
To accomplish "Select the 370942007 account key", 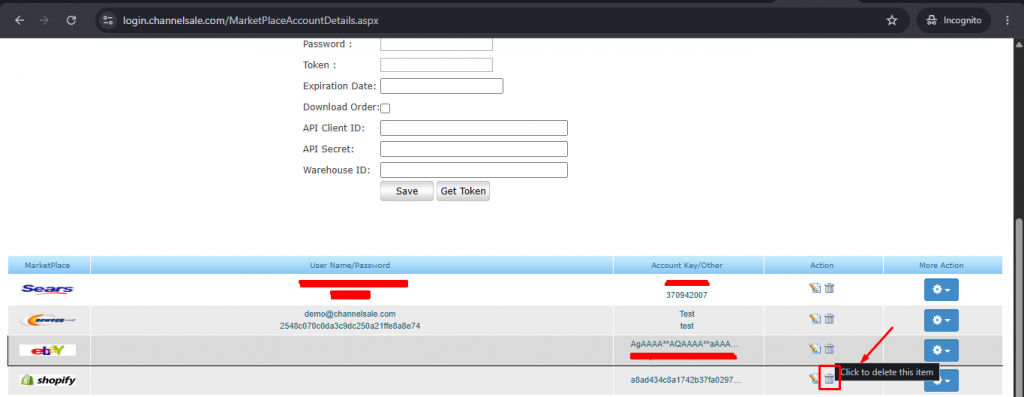I will 686,294.
